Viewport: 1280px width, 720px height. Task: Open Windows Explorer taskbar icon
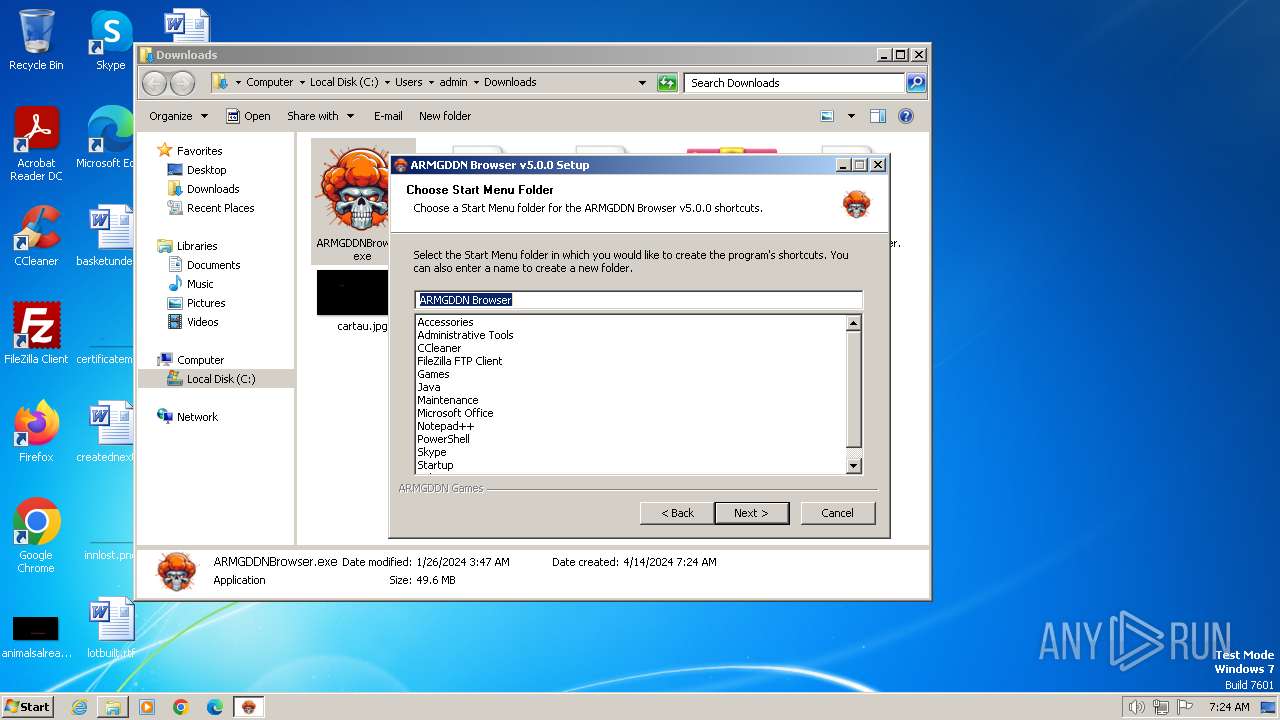click(x=113, y=707)
